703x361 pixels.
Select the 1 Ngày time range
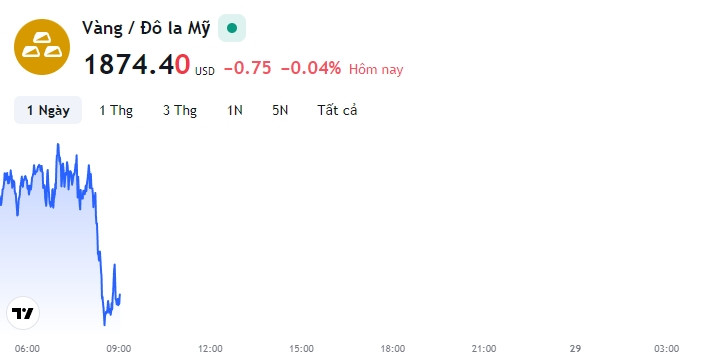click(48, 110)
